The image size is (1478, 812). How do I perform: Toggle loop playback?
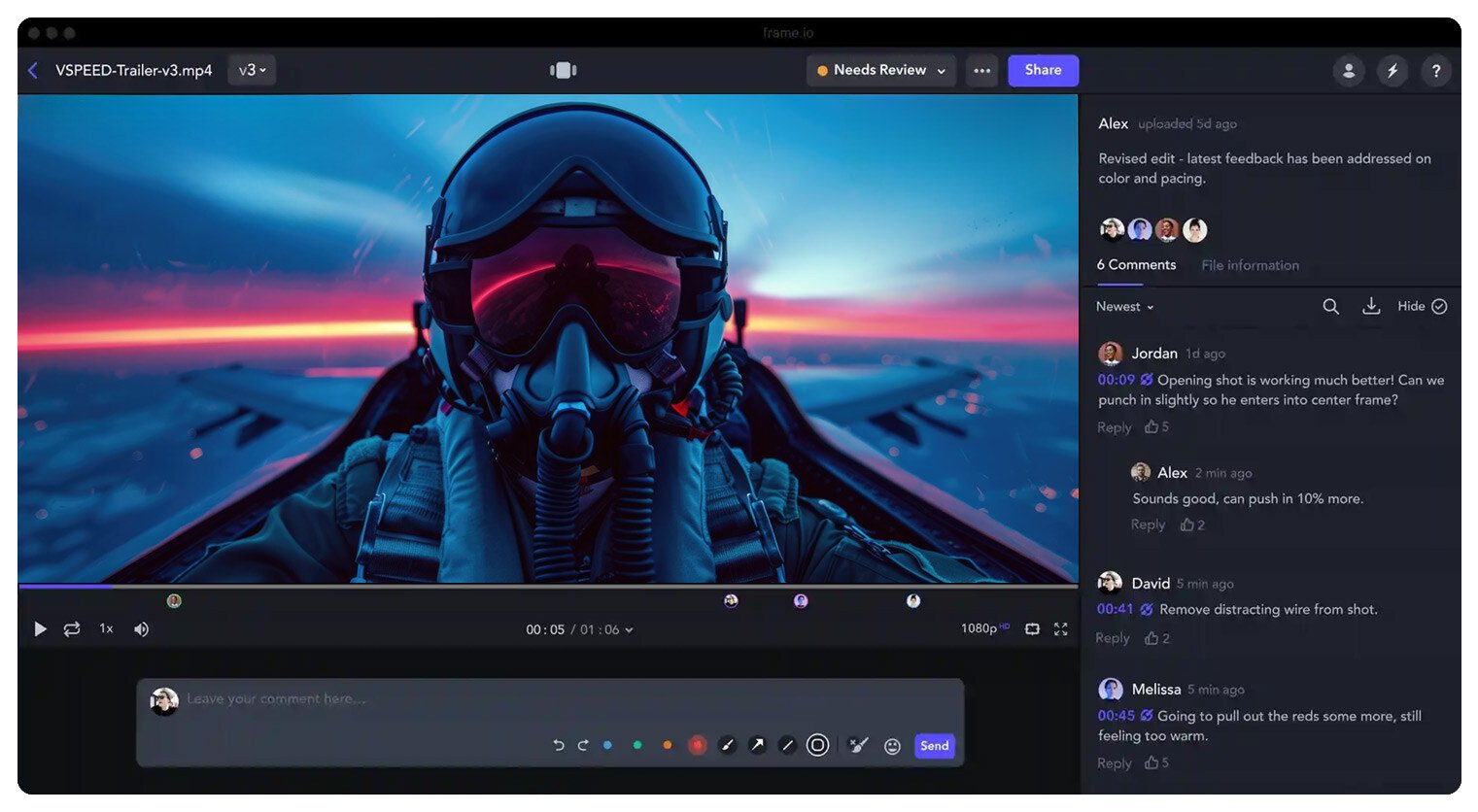(x=72, y=629)
